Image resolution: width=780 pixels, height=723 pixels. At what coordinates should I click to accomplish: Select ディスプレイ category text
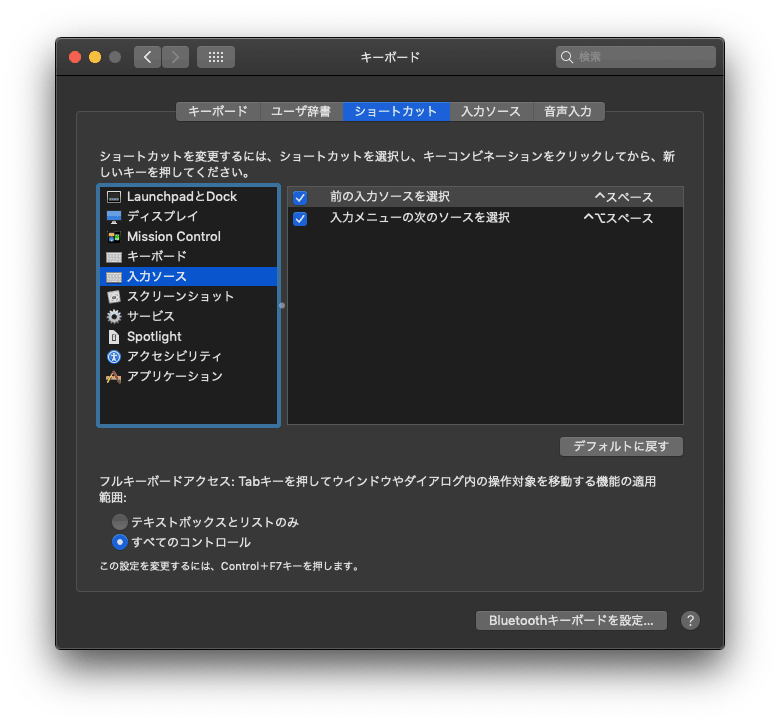(x=163, y=216)
